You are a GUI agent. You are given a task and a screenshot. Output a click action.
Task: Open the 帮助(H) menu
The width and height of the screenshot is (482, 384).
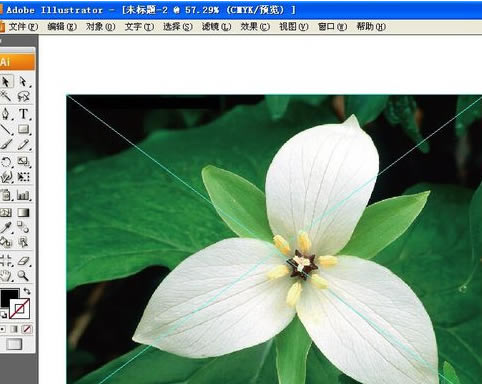(371, 27)
